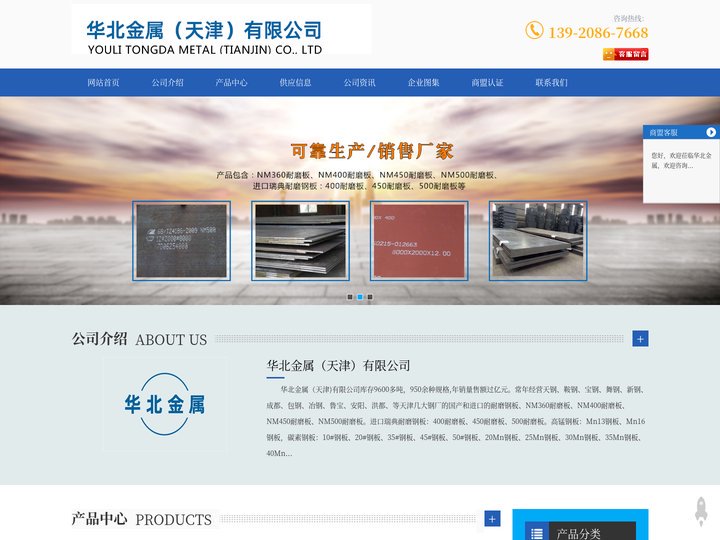Screen dimensions: 720x540
Task: Expand About Us with the plus button
Action: [640, 339]
